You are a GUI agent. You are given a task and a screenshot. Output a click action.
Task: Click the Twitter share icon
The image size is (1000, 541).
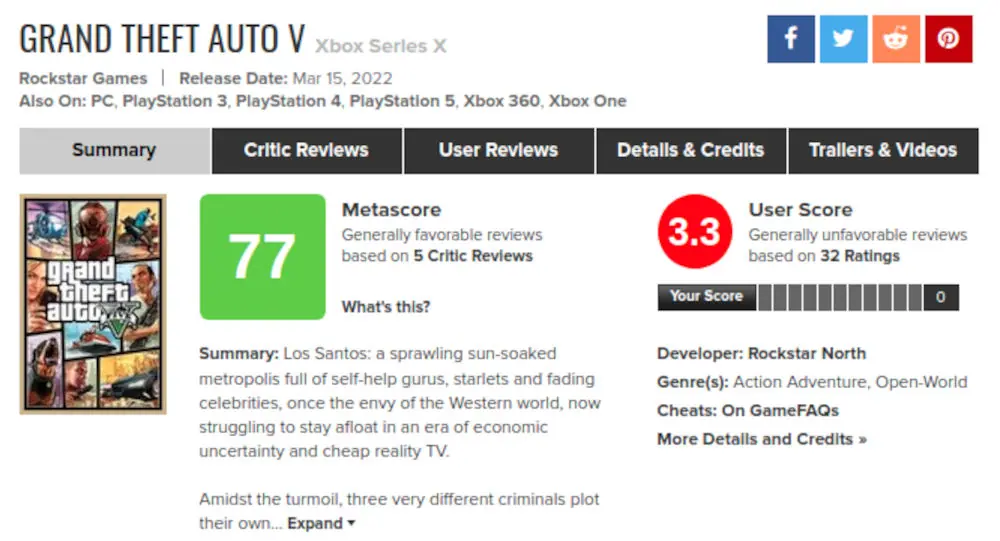(843, 39)
